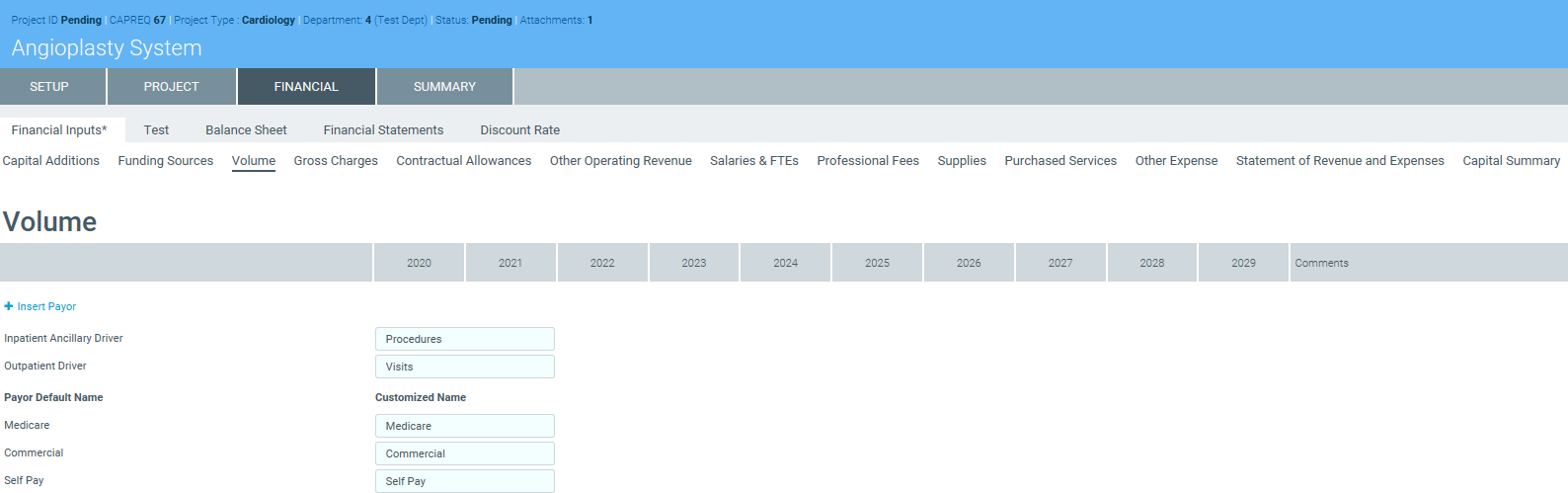Switch to Discount Rate sub-tab
This screenshot has width=1568, height=493.
[x=519, y=130]
